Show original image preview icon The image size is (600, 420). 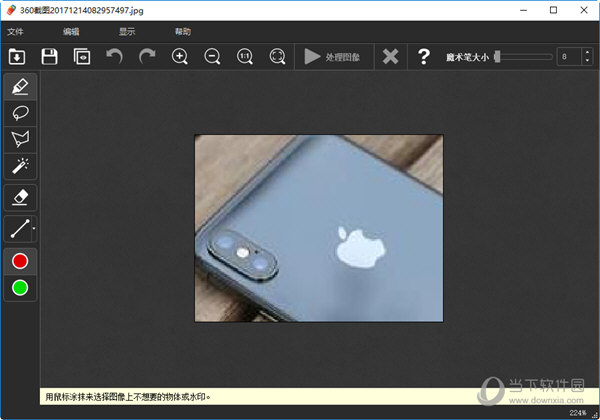click(x=82, y=57)
